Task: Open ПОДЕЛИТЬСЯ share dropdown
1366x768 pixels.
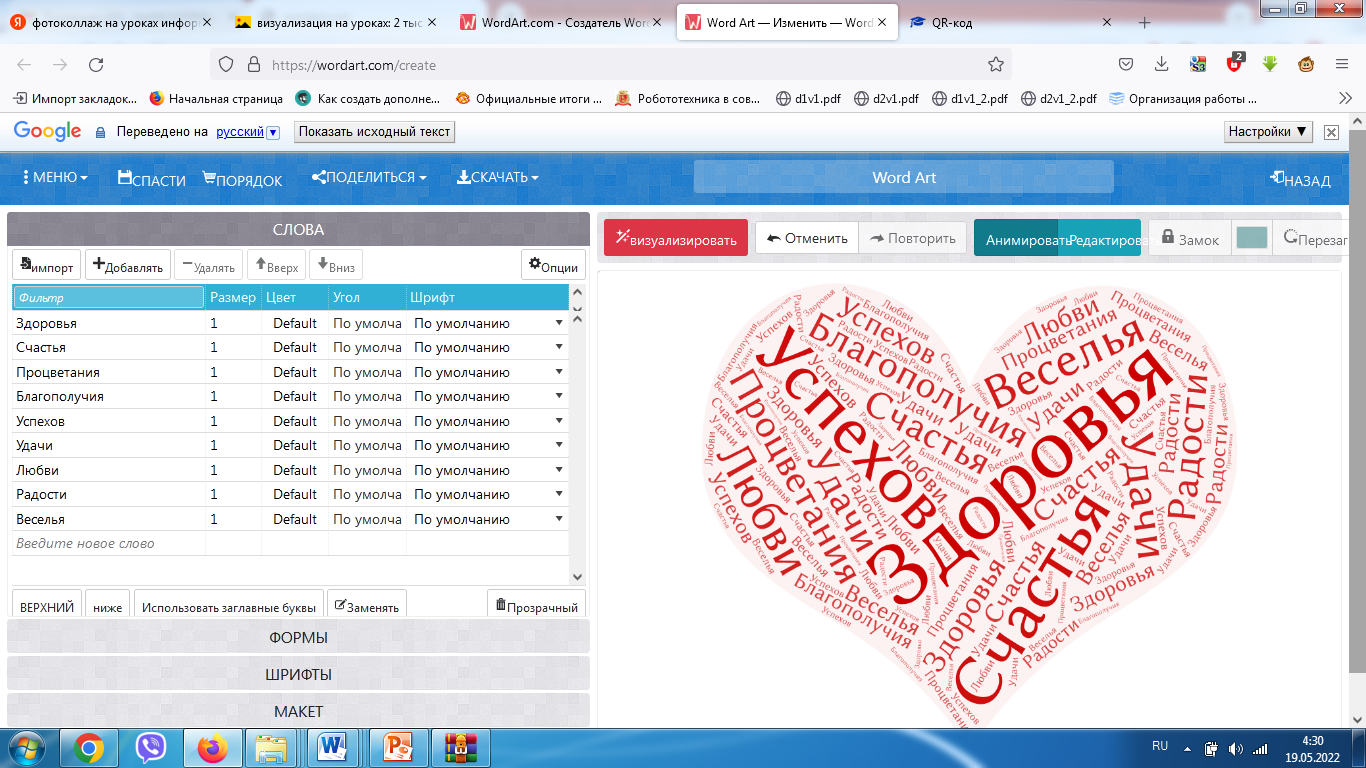Action: (x=369, y=177)
